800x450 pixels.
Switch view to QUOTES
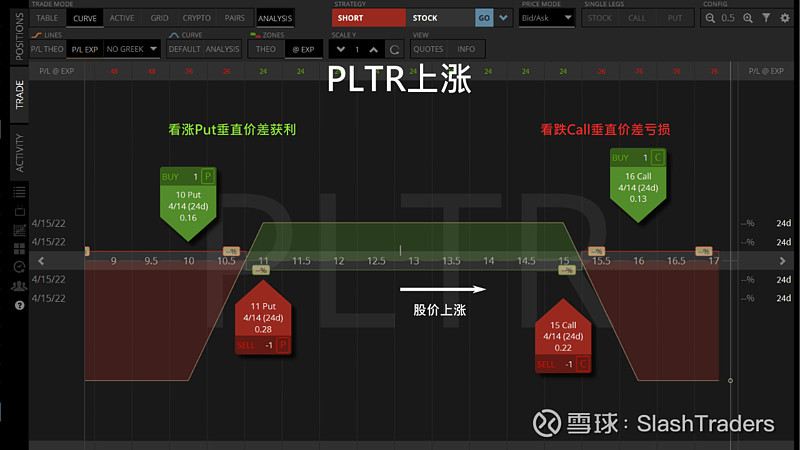(428, 49)
